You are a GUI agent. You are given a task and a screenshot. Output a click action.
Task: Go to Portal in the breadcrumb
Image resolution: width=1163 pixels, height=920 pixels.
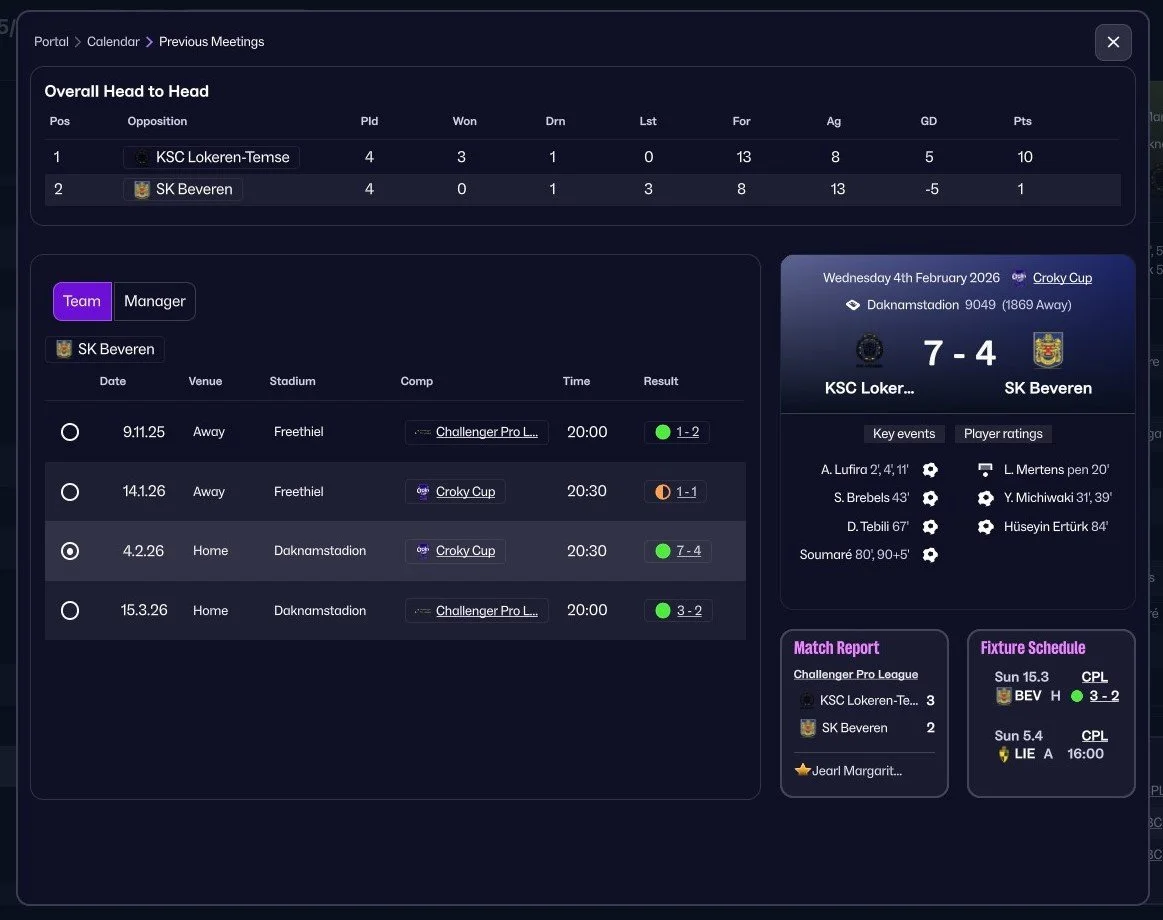tap(51, 42)
